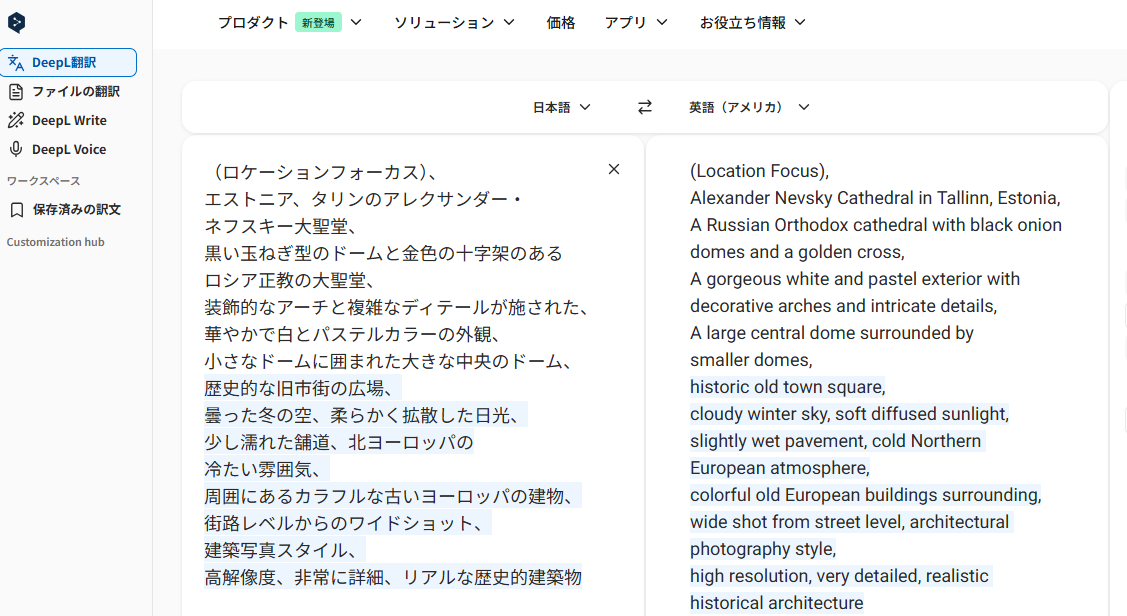Open the 価格 pricing page
Screen dimensions: 1127x616
pos(561,22)
